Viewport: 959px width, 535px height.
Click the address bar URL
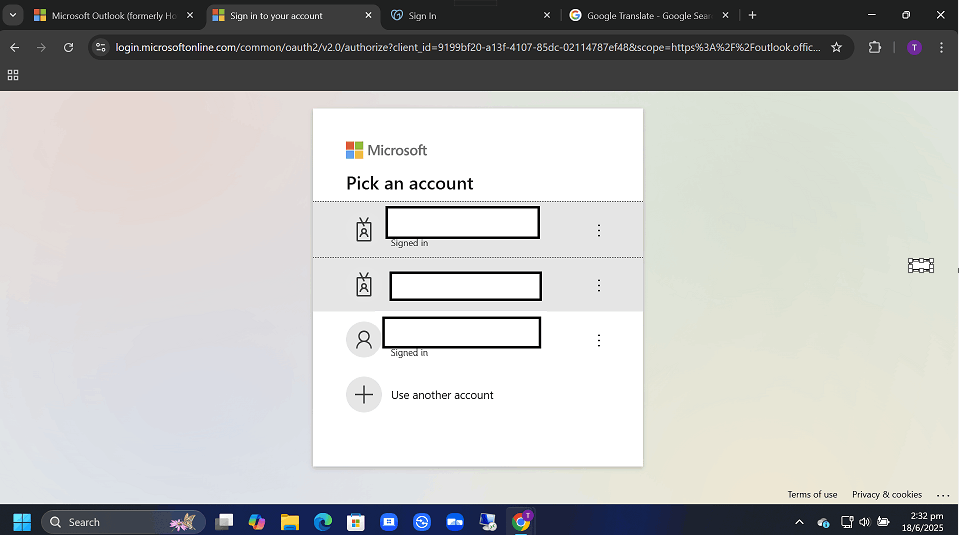[x=468, y=47]
